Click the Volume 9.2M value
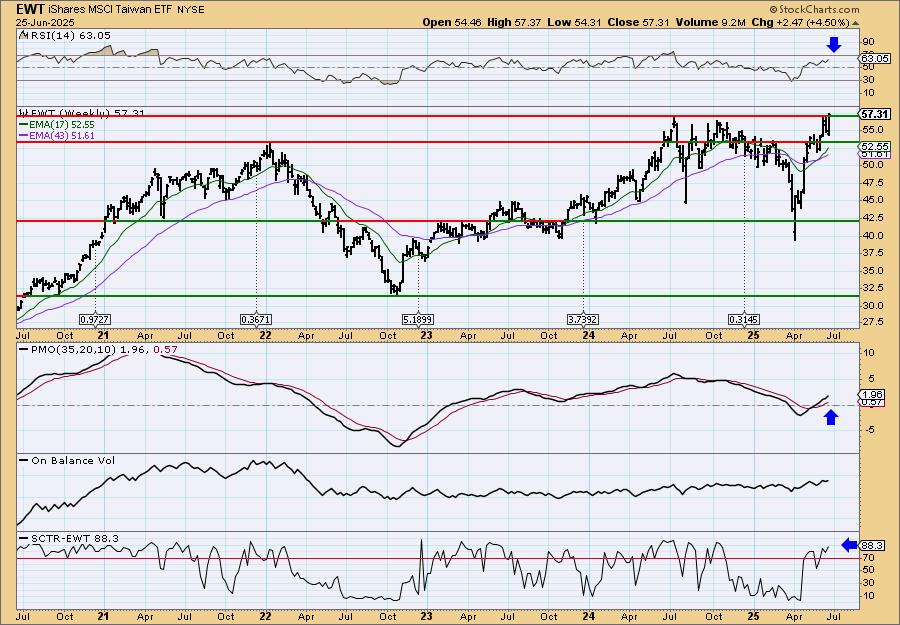Viewport: 900px width, 625px height. [x=711, y=22]
